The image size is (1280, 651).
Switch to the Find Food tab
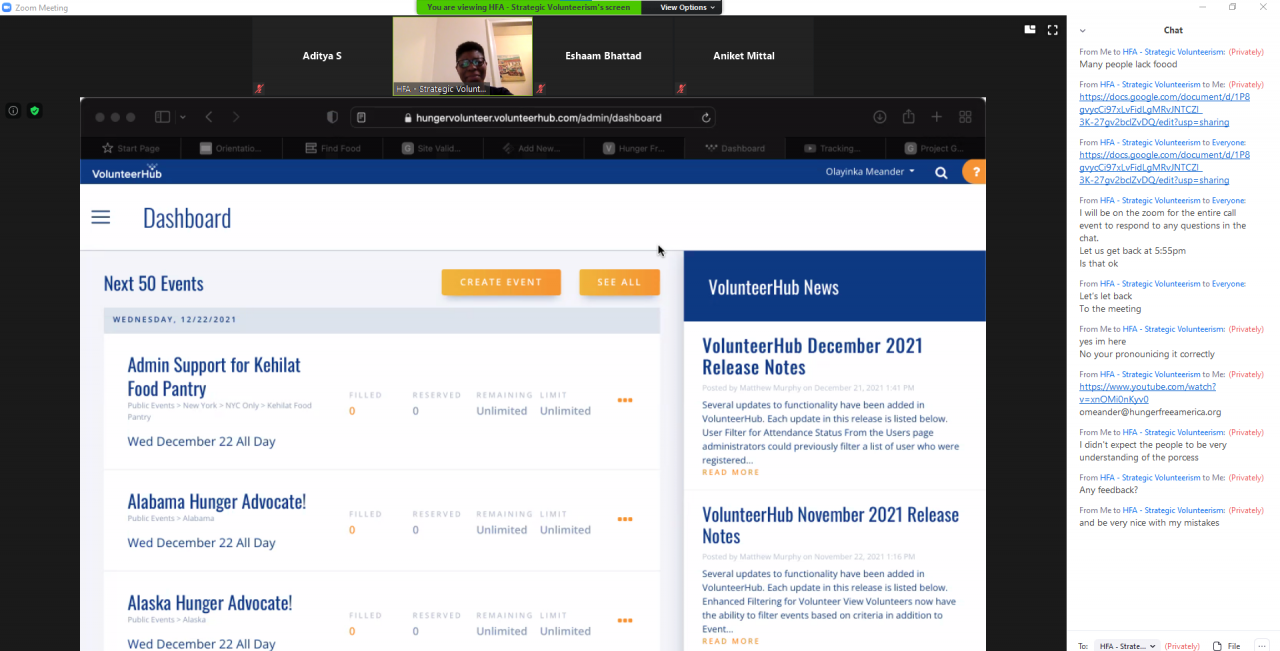332,148
